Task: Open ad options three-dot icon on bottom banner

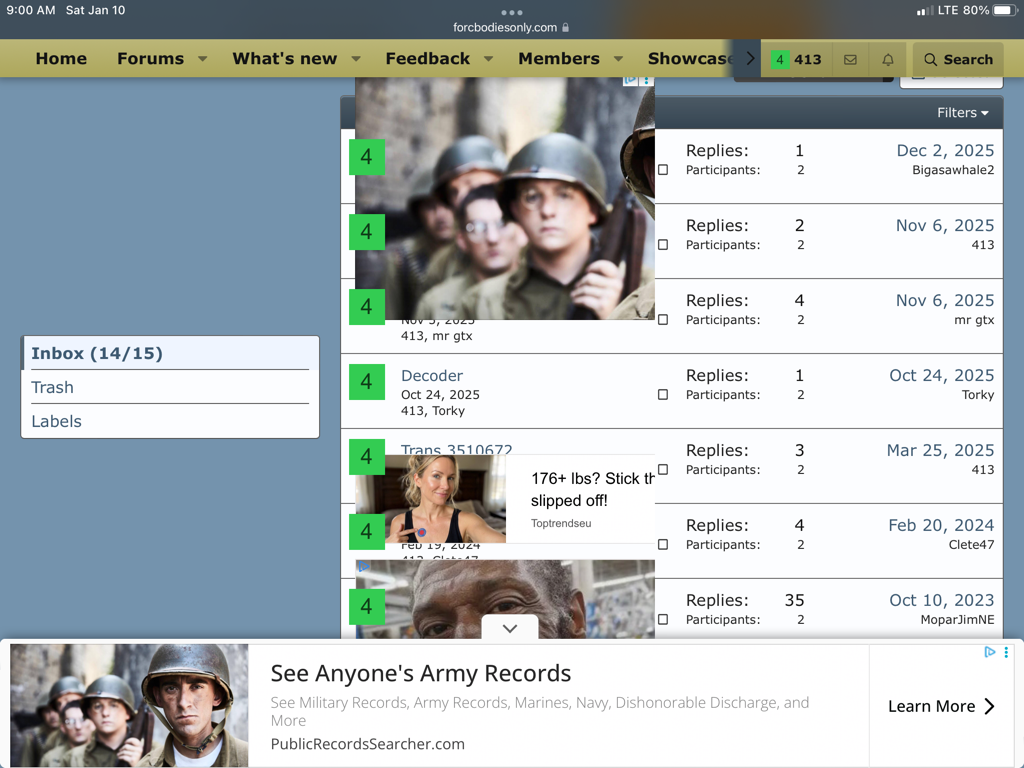Action: (1006, 652)
